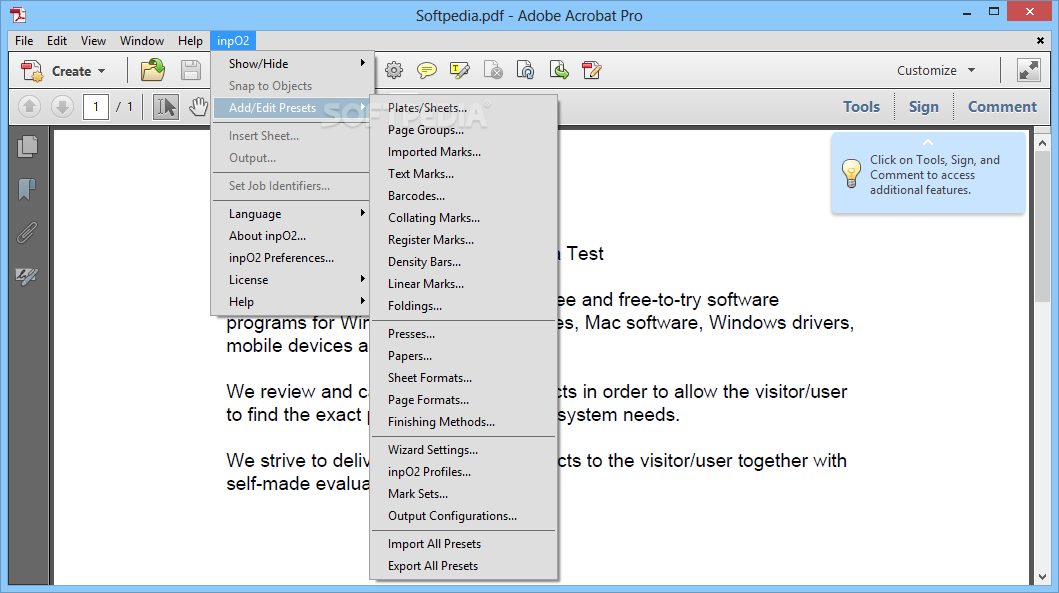Add a sticky note comment icon

click(x=426, y=70)
